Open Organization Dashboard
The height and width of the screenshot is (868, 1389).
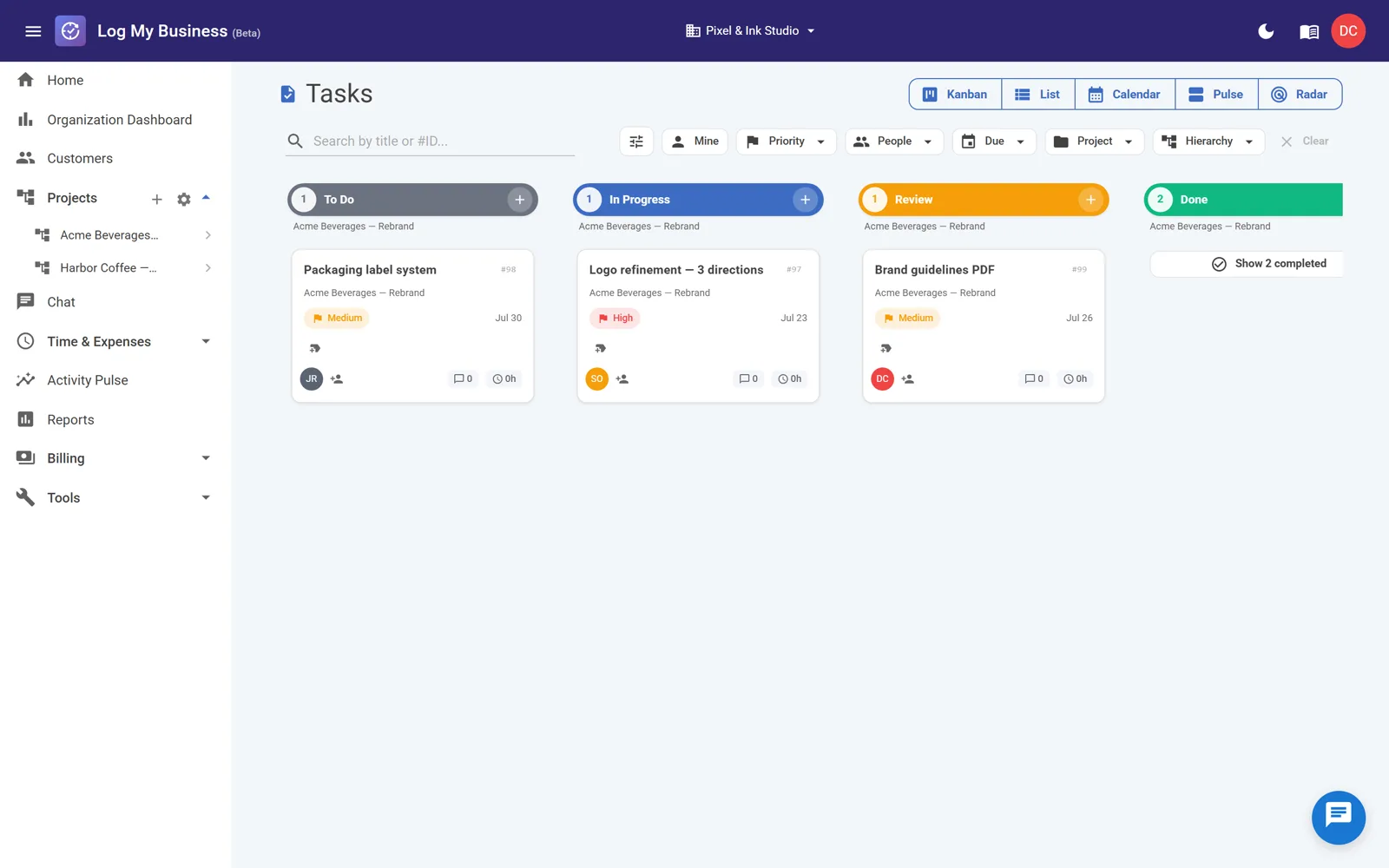coord(119,120)
